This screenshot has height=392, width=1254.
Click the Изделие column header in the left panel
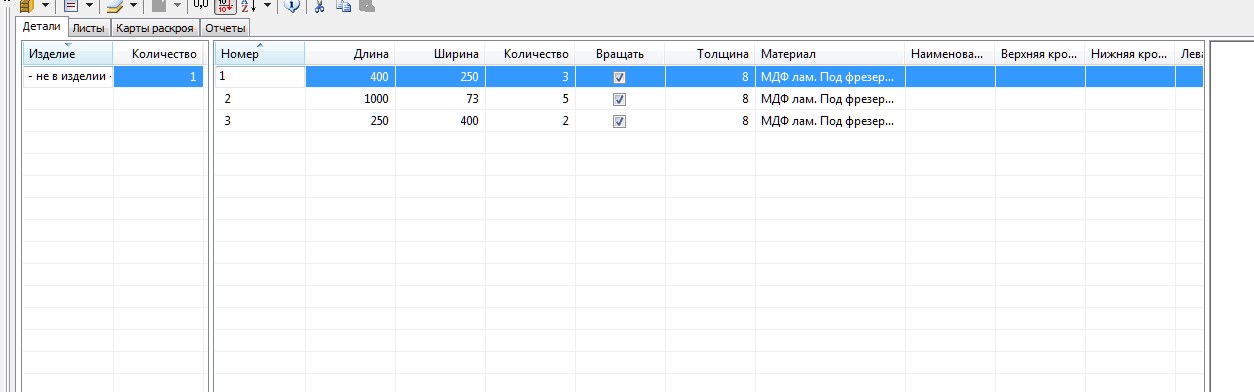(x=68, y=54)
